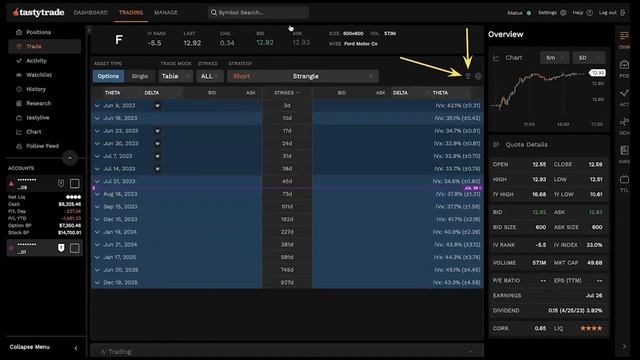Screen dimensions: 640x360
Task: Click the Quote Details icon
Action: pos(496,144)
